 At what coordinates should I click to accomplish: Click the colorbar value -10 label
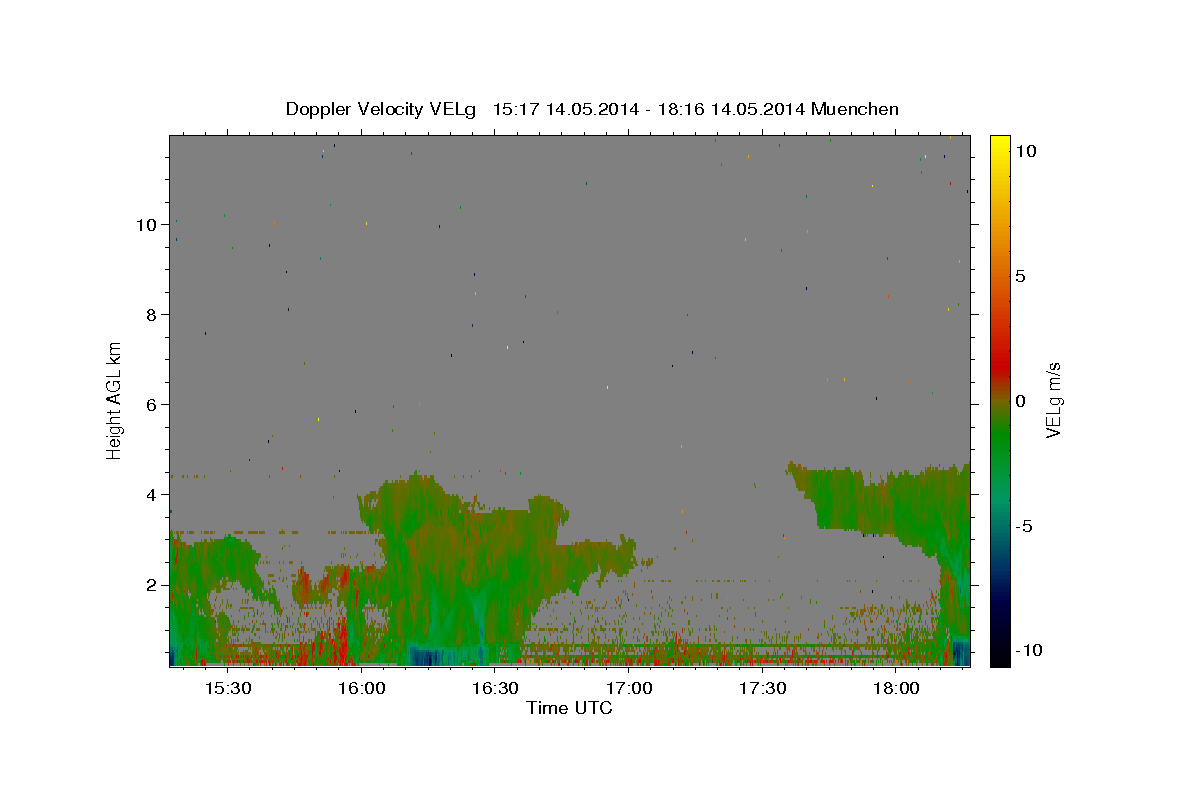tap(1029, 650)
